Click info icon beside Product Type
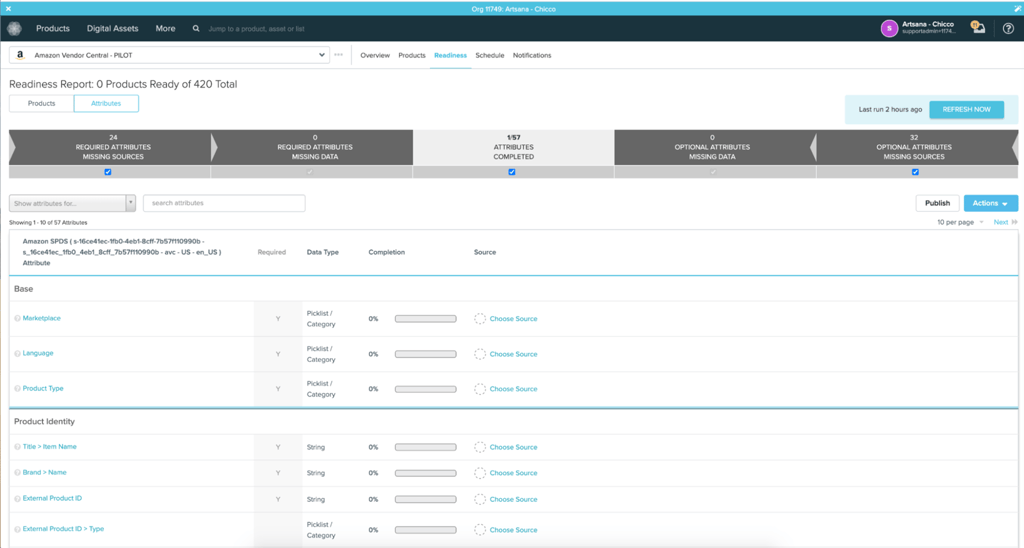 (18, 389)
